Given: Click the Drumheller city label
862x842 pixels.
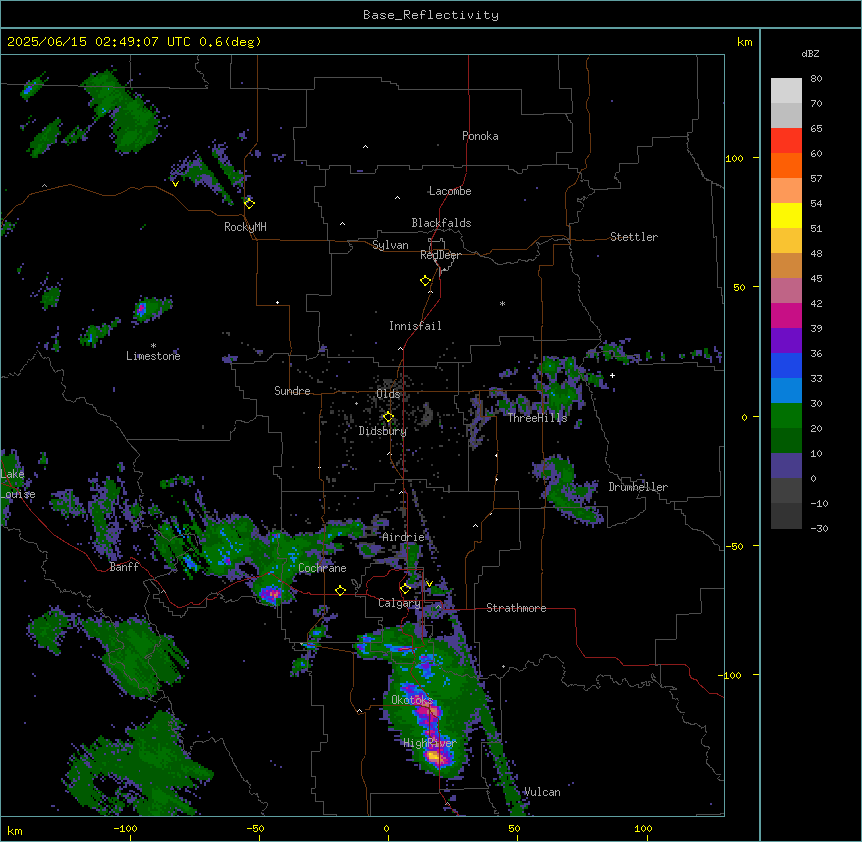Looking at the screenshot, I should click(x=638, y=487).
